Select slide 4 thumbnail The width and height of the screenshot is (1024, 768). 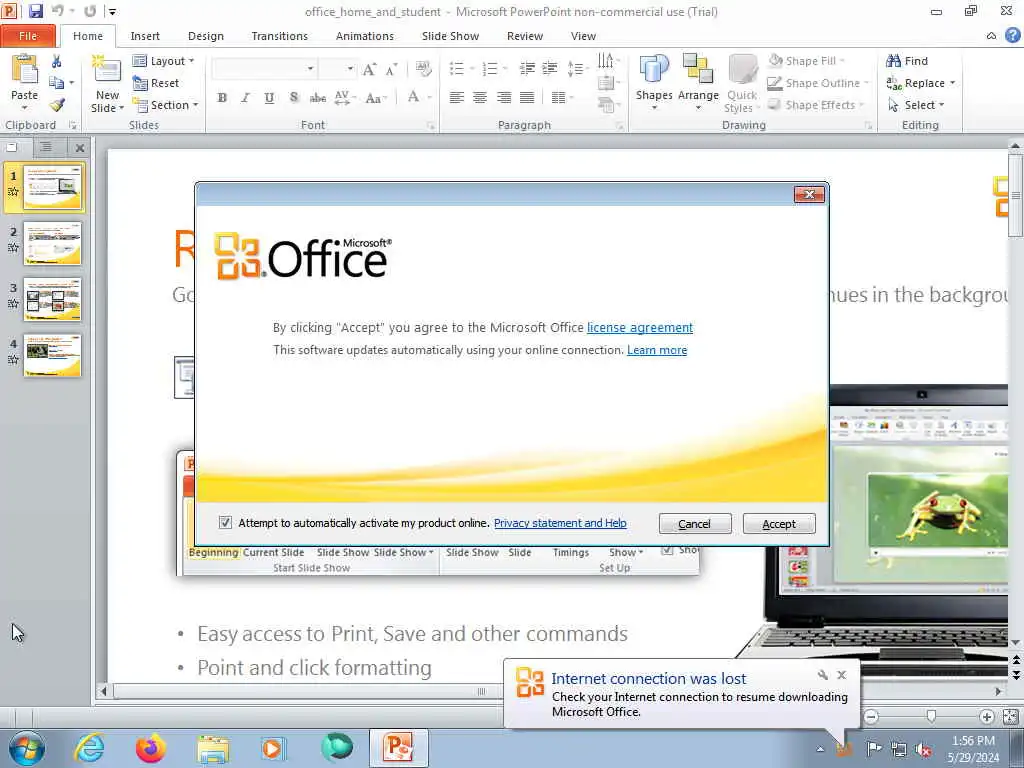click(52, 356)
